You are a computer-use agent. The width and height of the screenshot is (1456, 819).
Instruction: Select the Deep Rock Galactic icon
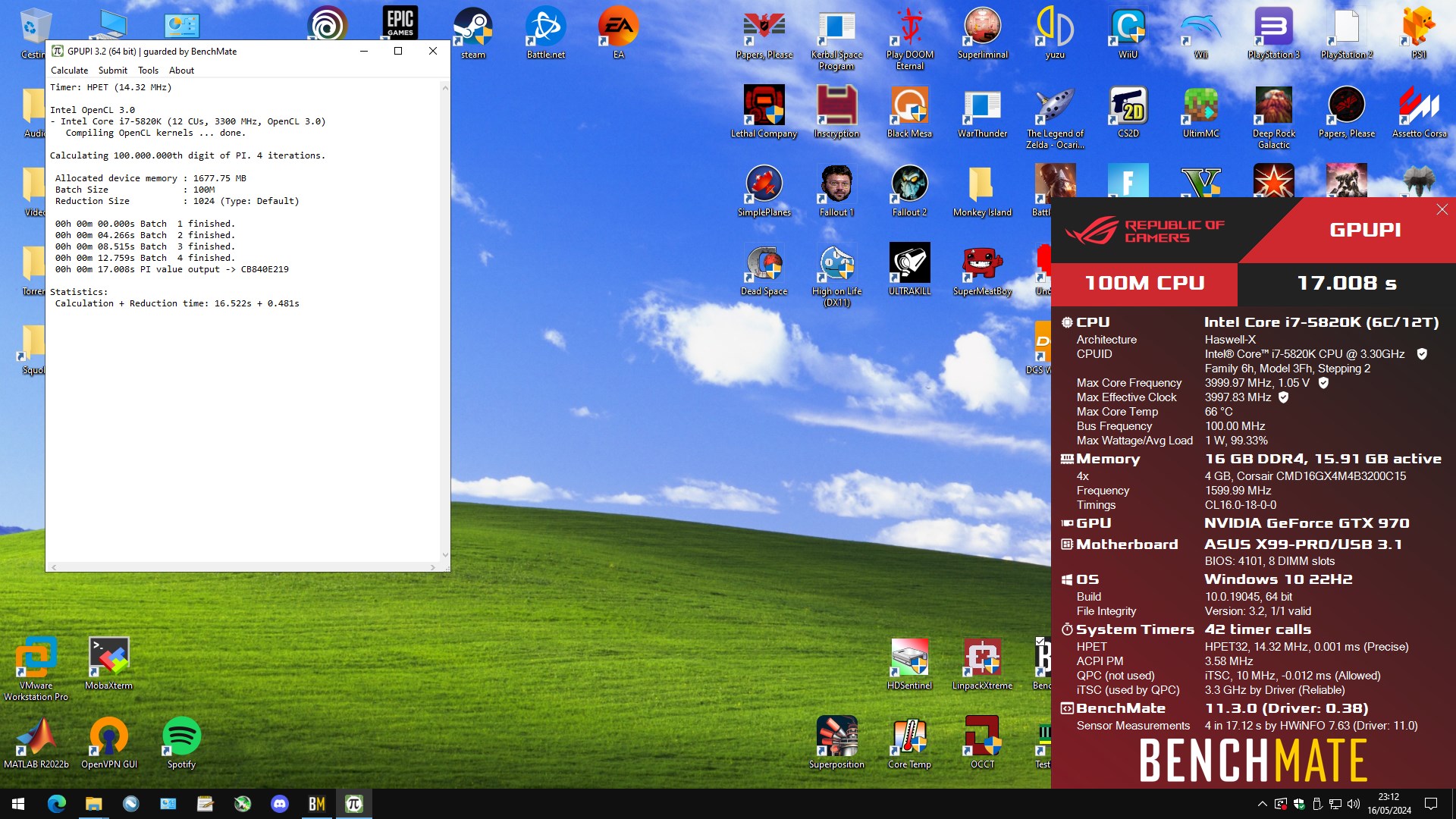[1273, 118]
